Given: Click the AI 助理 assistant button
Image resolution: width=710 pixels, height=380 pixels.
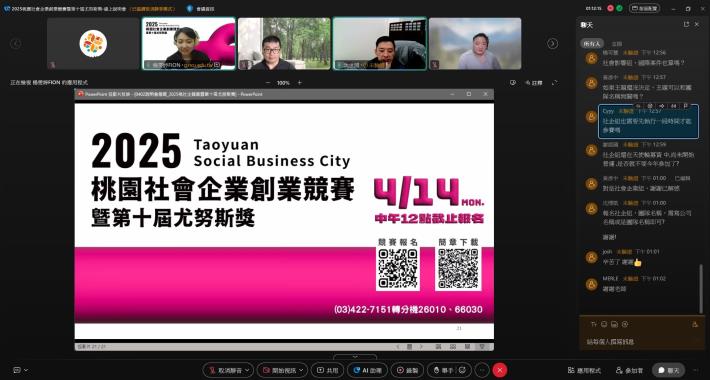Looking at the screenshot, I should tap(367, 370).
